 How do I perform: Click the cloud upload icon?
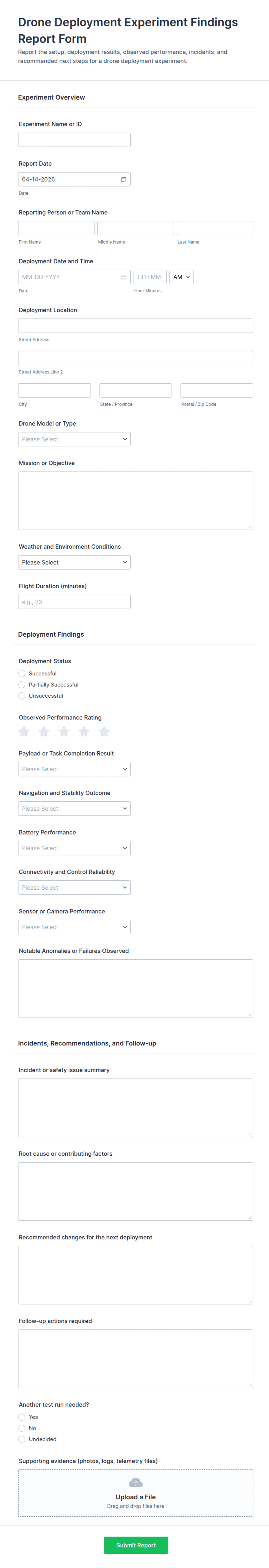pos(136,1482)
